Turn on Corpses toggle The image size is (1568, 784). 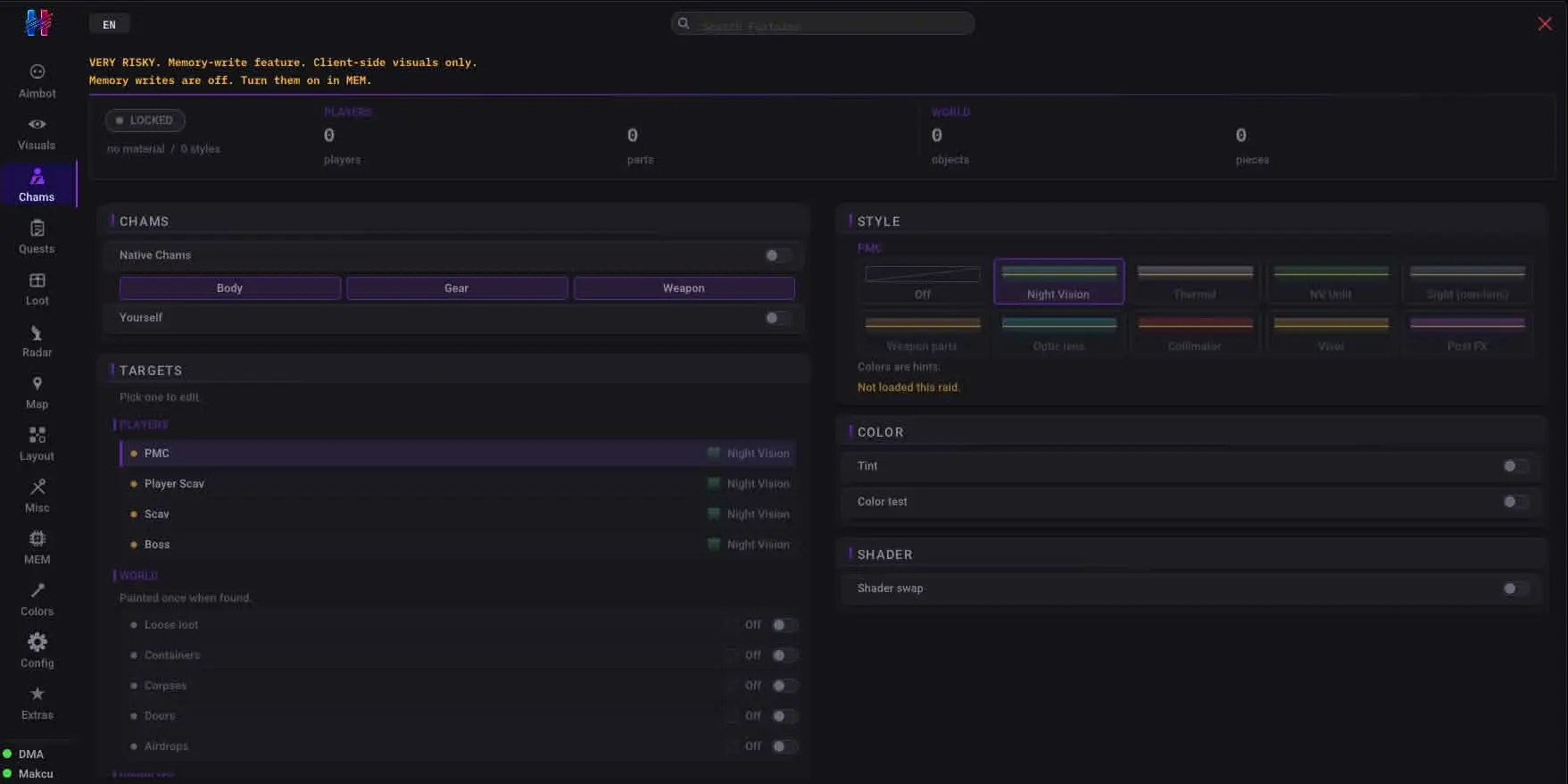(x=784, y=686)
